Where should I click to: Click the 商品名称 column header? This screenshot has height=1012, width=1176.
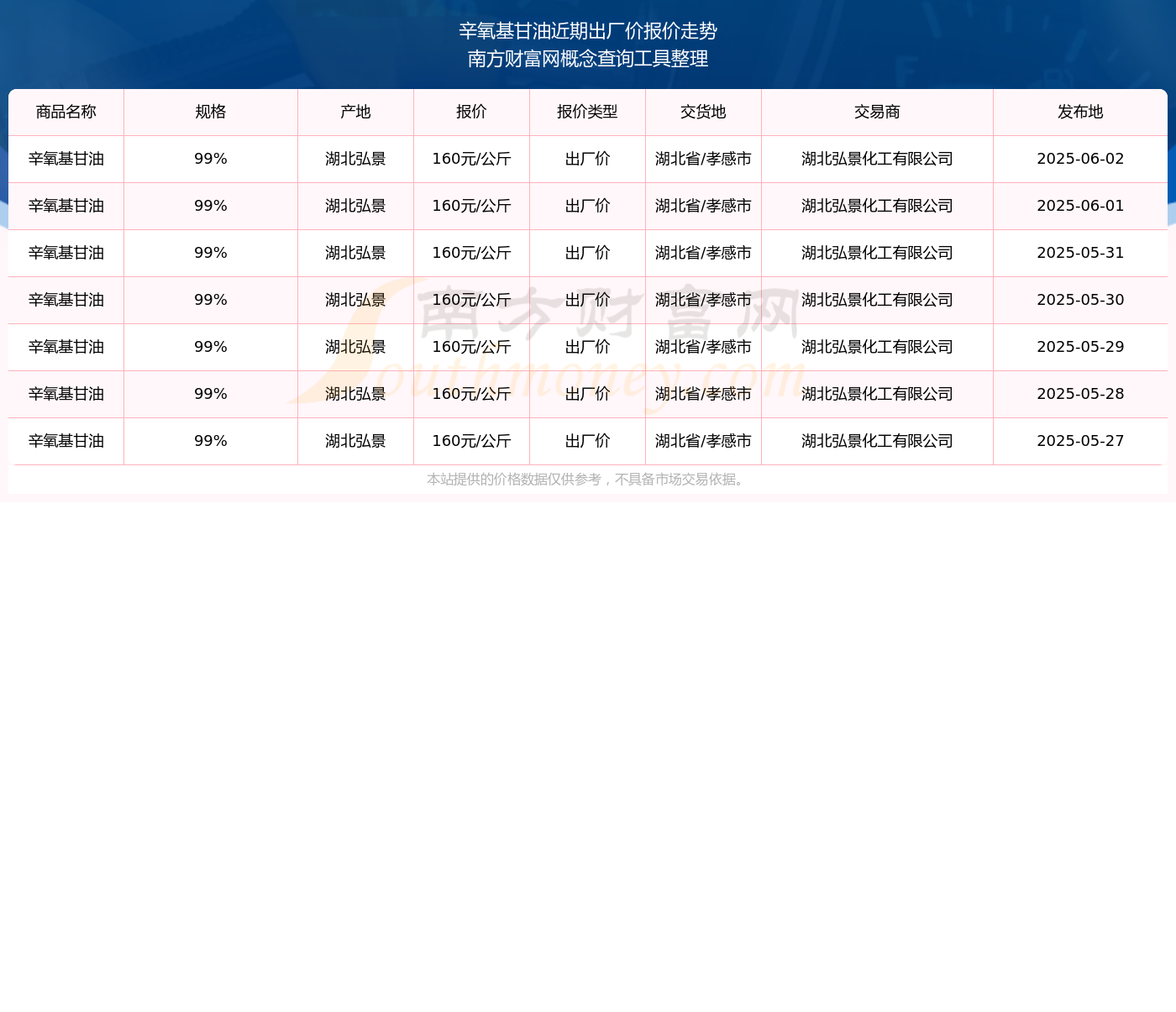coord(66,113)
